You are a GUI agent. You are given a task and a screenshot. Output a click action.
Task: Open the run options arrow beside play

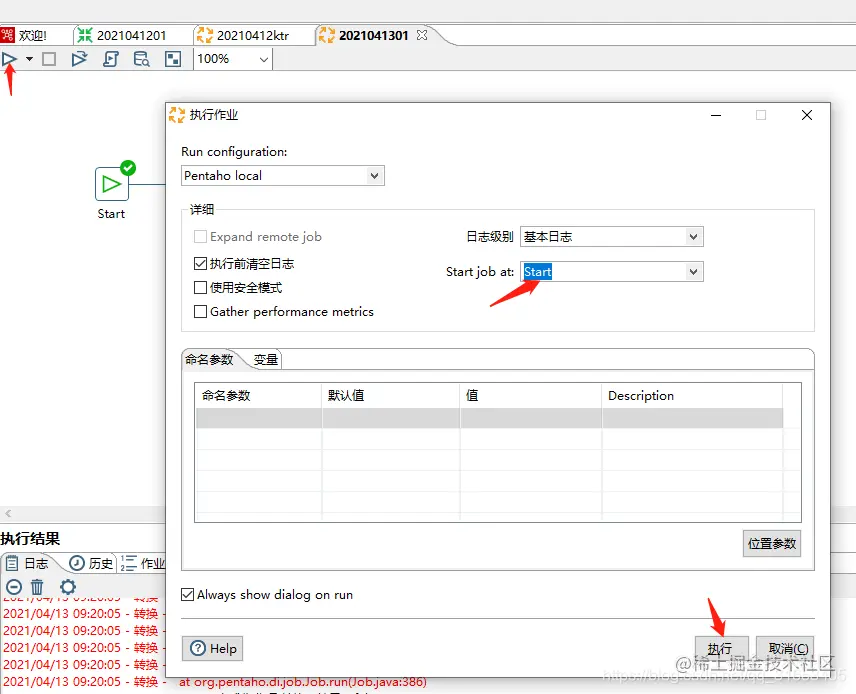coord(29,59)
